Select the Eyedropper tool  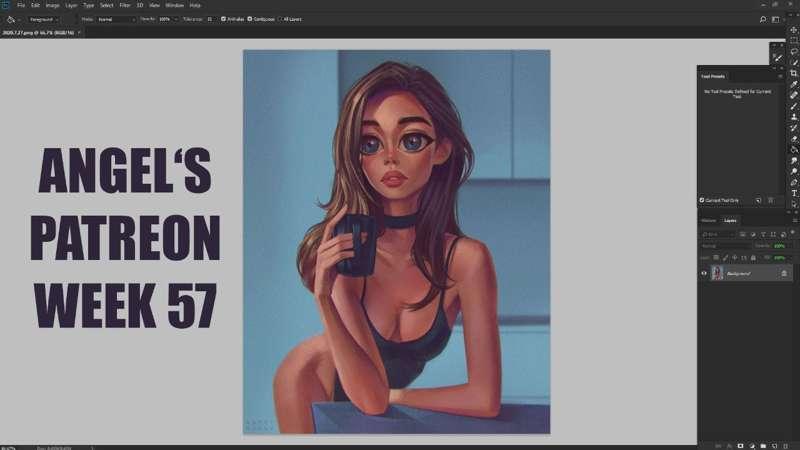point(794,84)
